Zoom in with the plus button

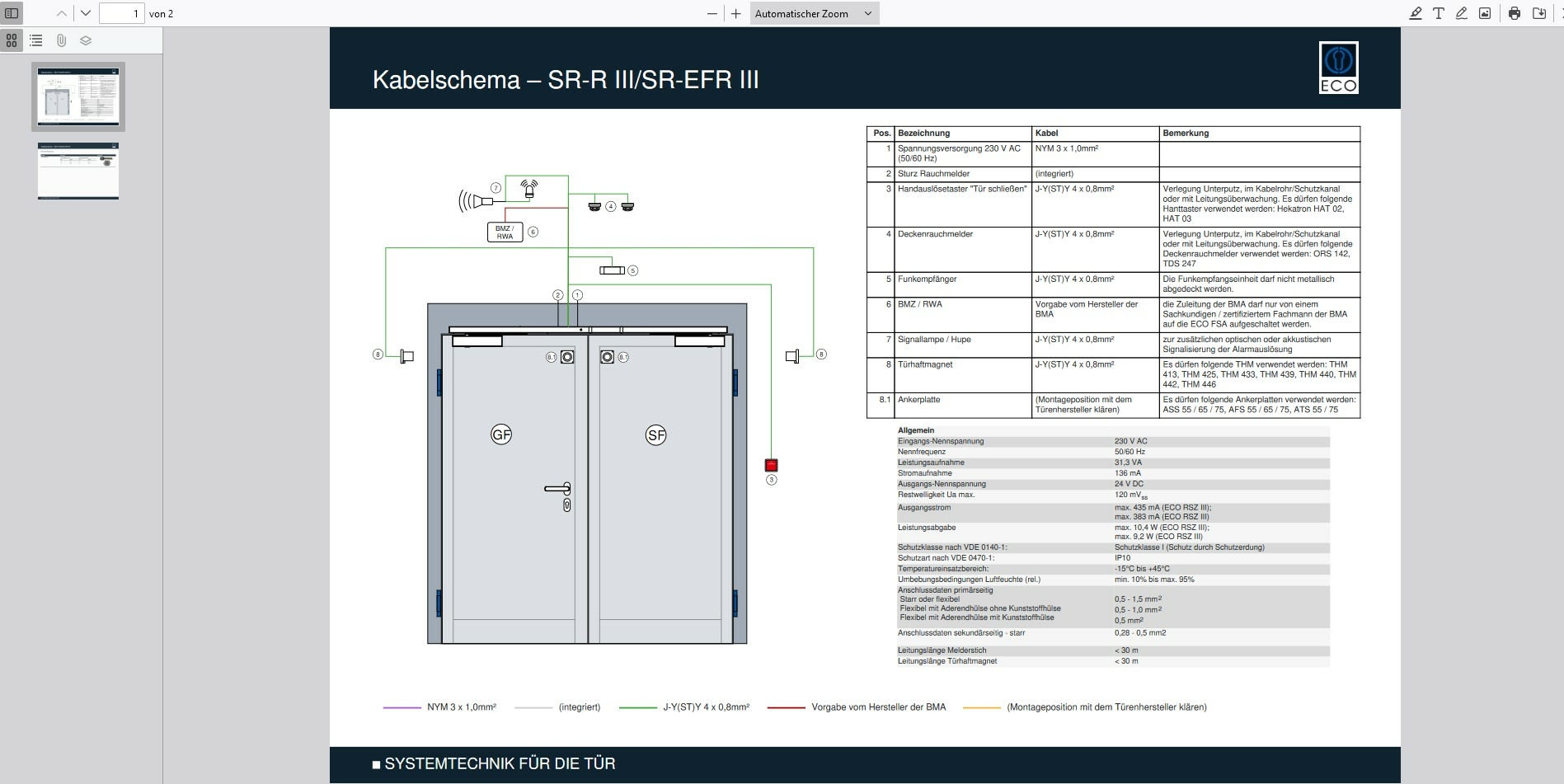pos(736,13)
